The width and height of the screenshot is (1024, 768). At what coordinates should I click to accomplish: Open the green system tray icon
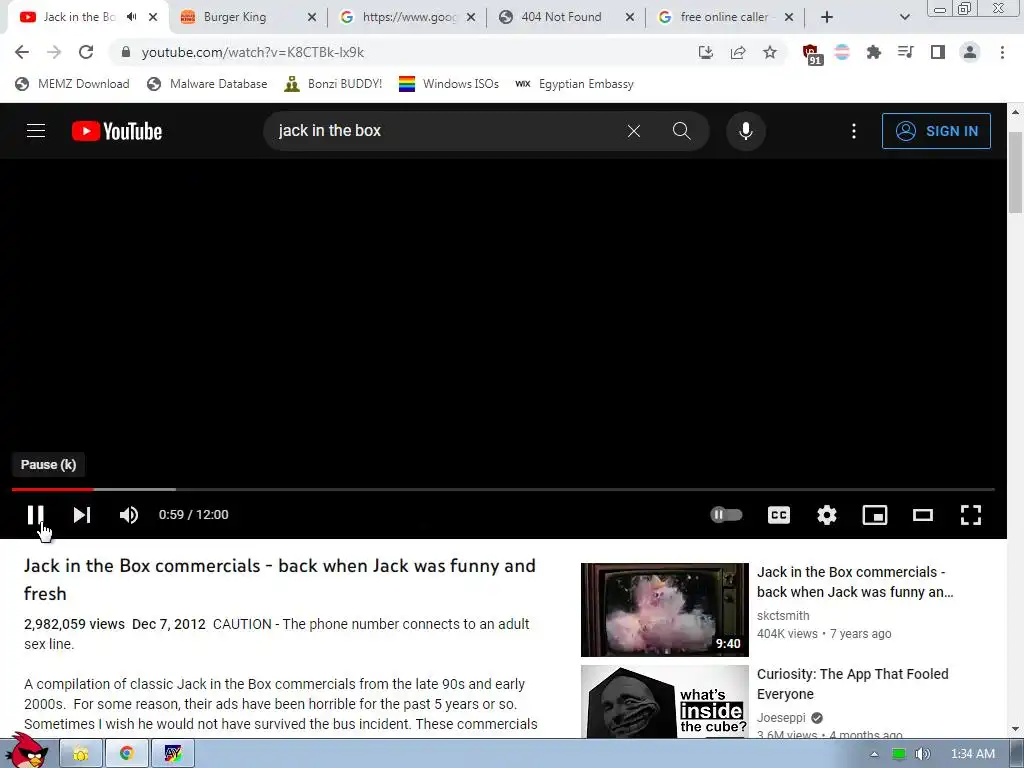click(899, 754)
